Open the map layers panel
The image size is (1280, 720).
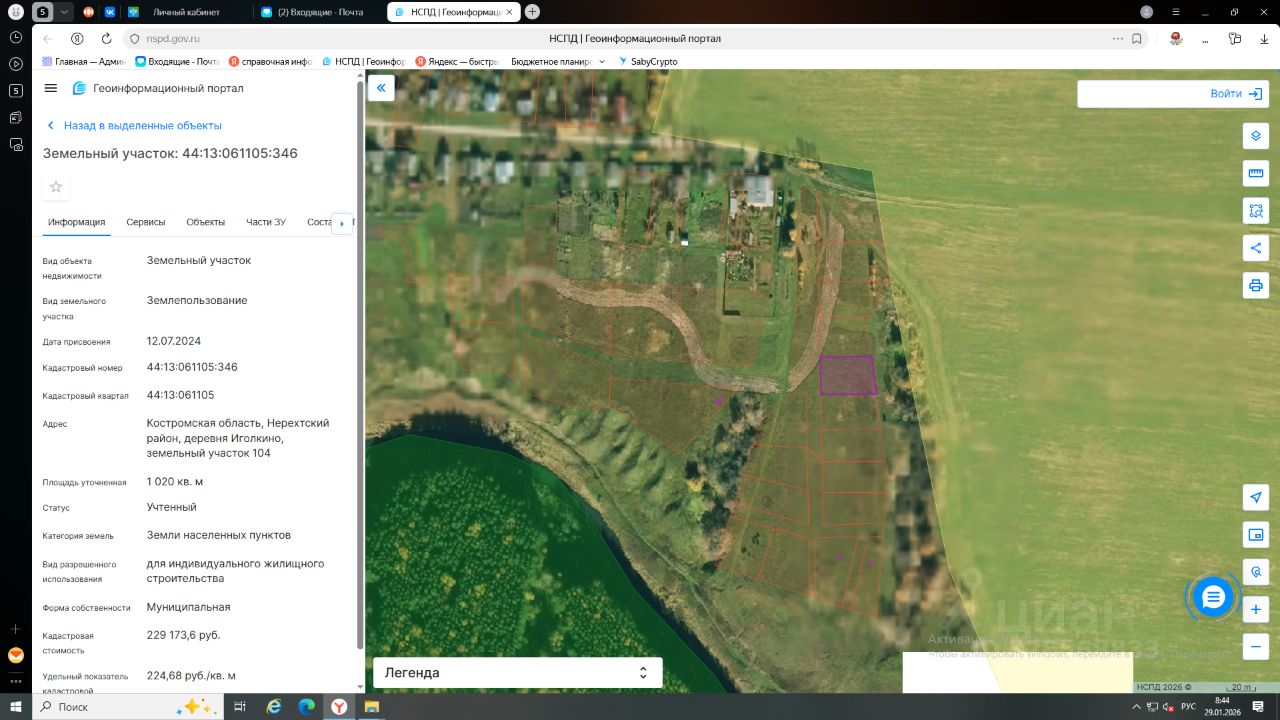[1256, 136]
